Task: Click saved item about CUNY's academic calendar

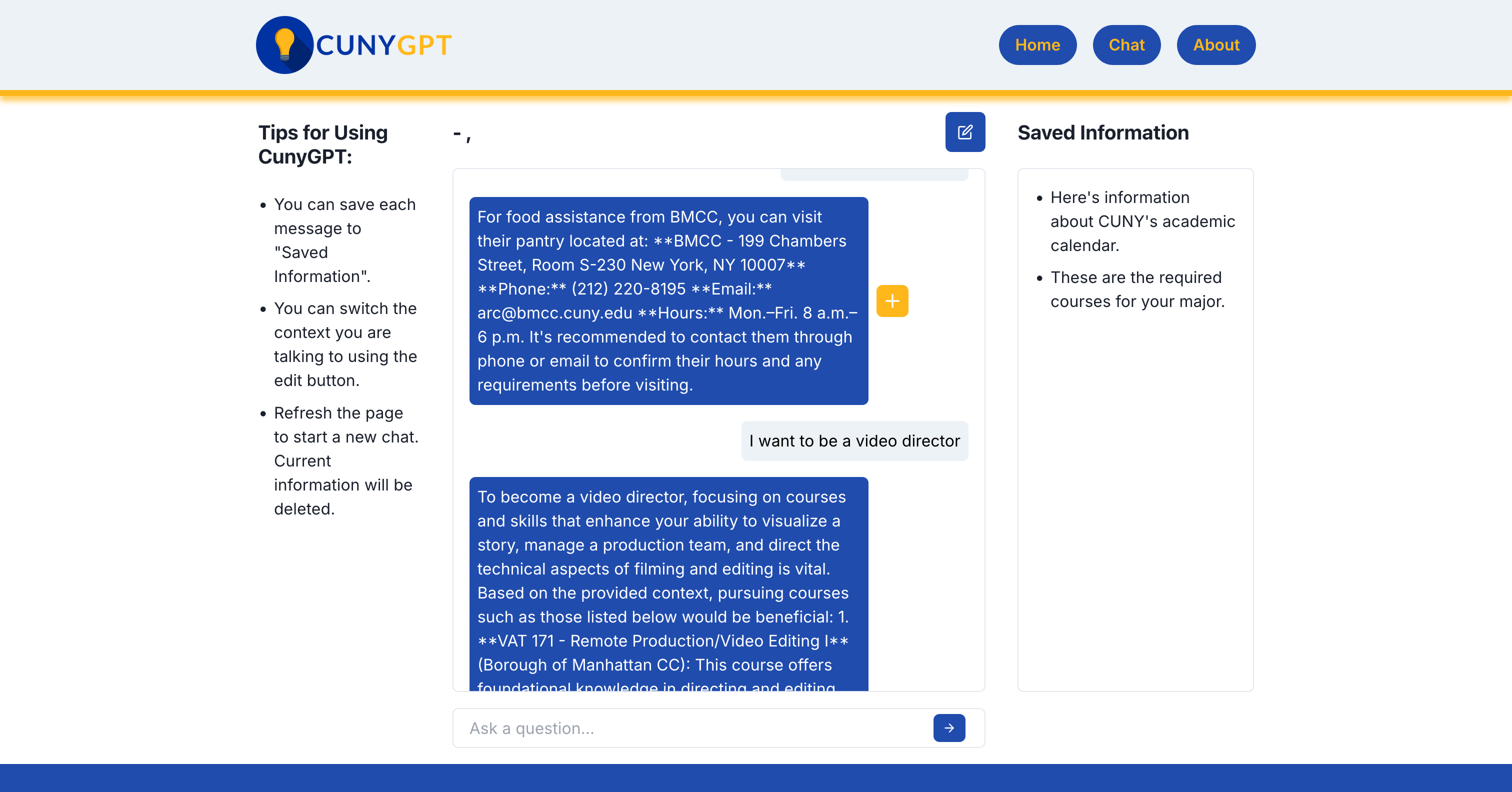Action: [x=1141, y=221]
